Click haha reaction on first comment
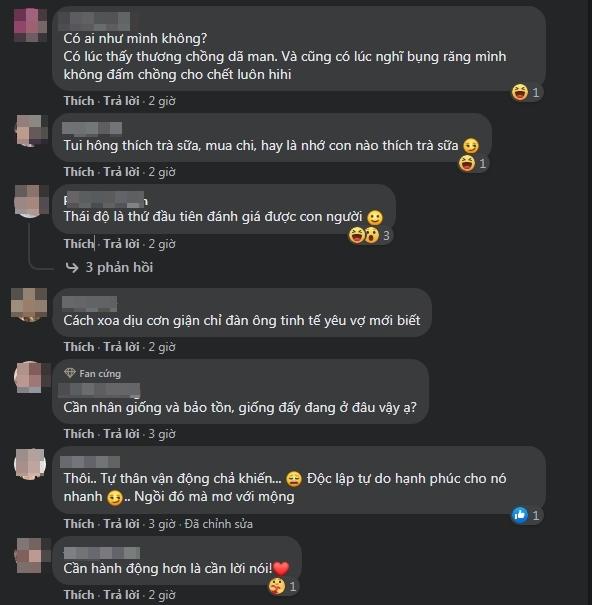The image size is (592, 605). [x=520, y=93]
